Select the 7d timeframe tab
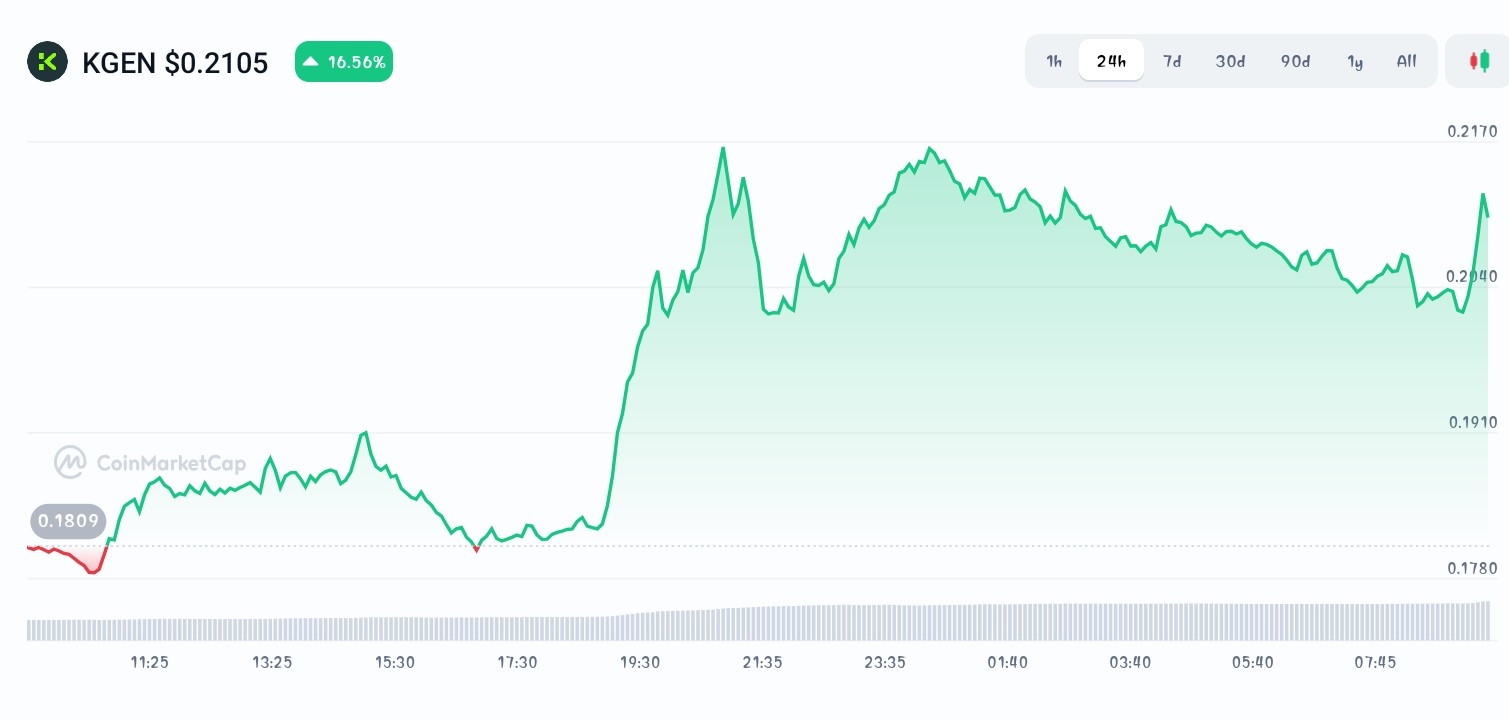1509x720 pixels. tap(1171, 61)
